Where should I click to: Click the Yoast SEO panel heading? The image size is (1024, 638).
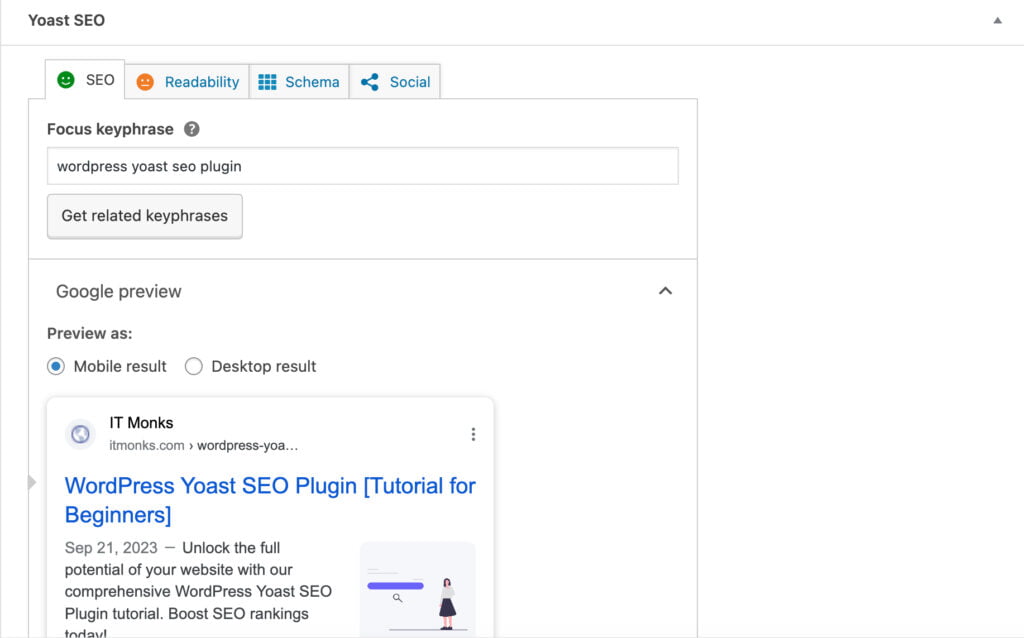67,20
